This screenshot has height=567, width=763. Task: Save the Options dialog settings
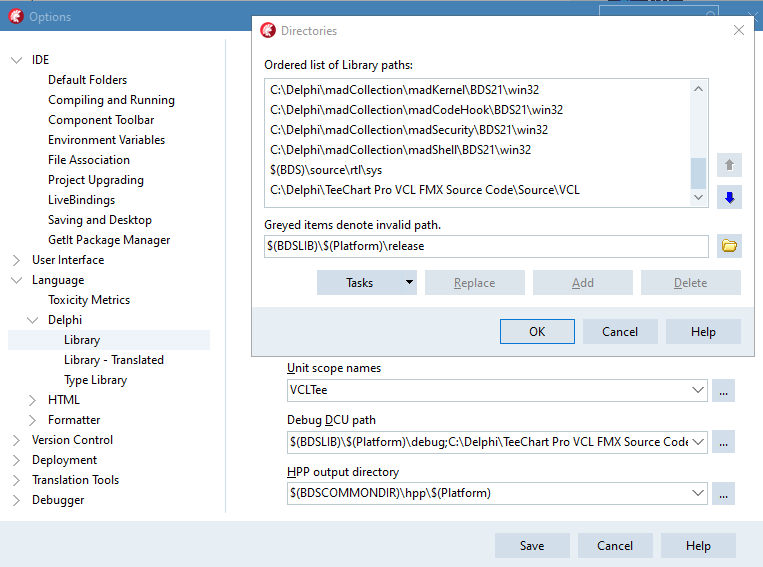tap(532, 546)
